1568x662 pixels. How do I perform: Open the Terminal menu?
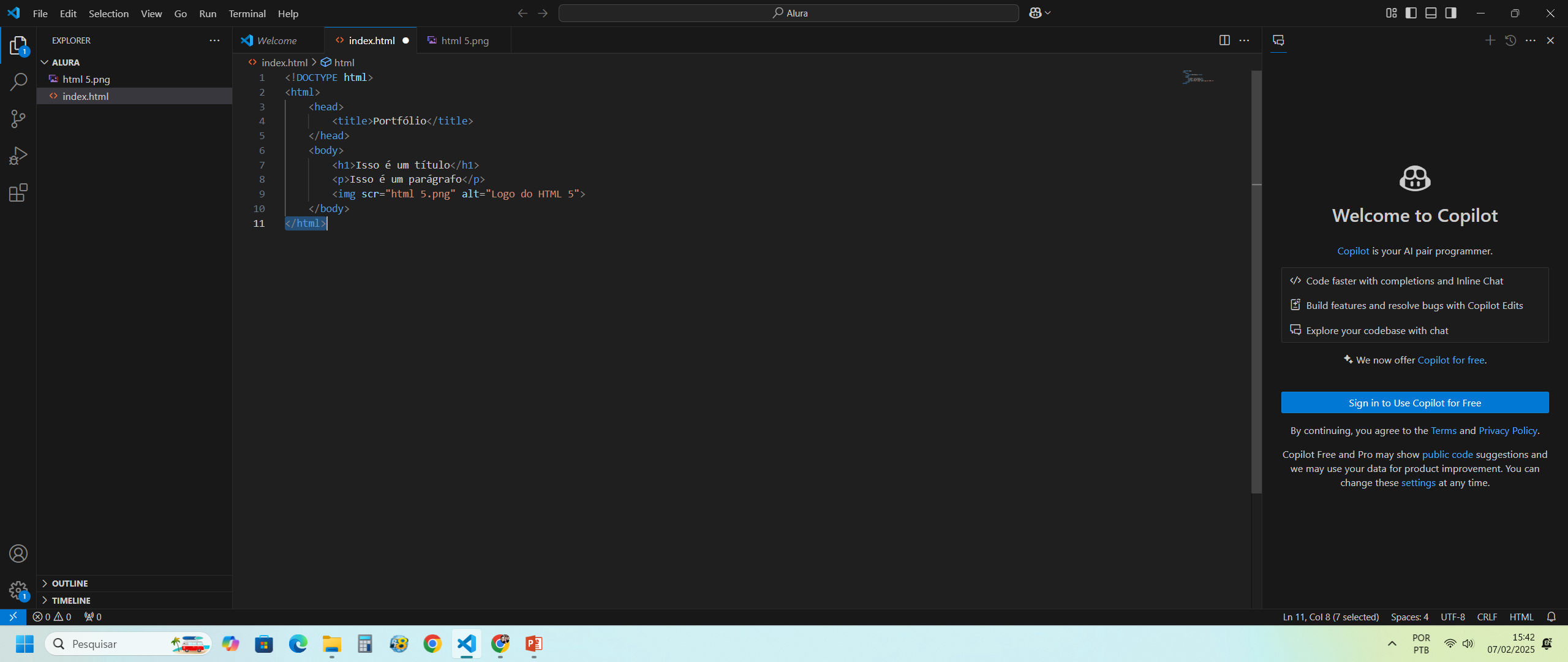point(247,13)
